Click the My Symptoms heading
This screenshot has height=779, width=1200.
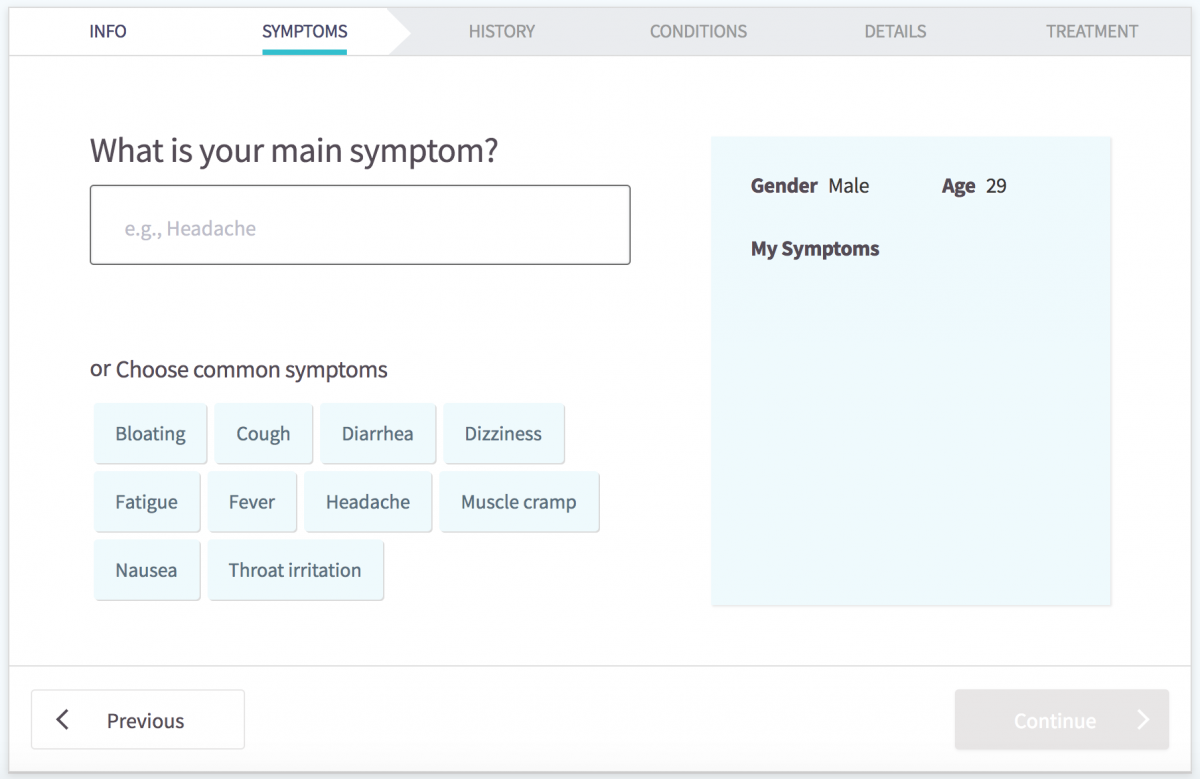click(815, 249)
